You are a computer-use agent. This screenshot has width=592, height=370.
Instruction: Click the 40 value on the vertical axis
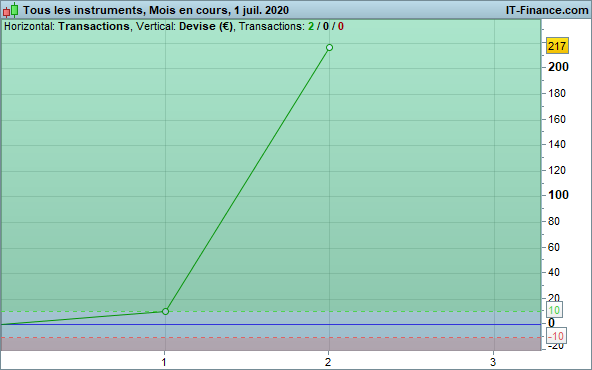[554, 272]
